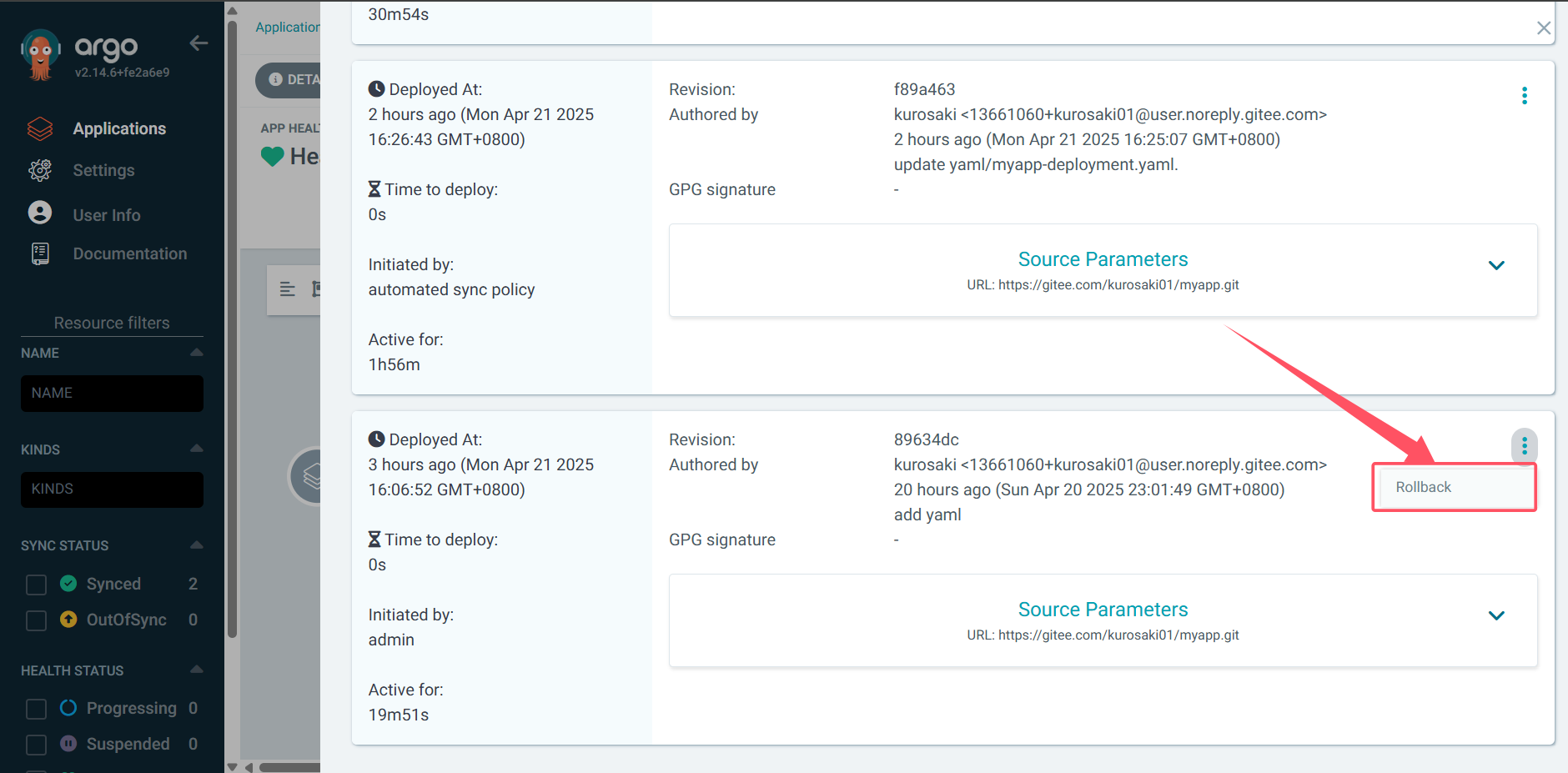Open Applications from the stack icon
The image size is (1568, 773).
[40, 128]
